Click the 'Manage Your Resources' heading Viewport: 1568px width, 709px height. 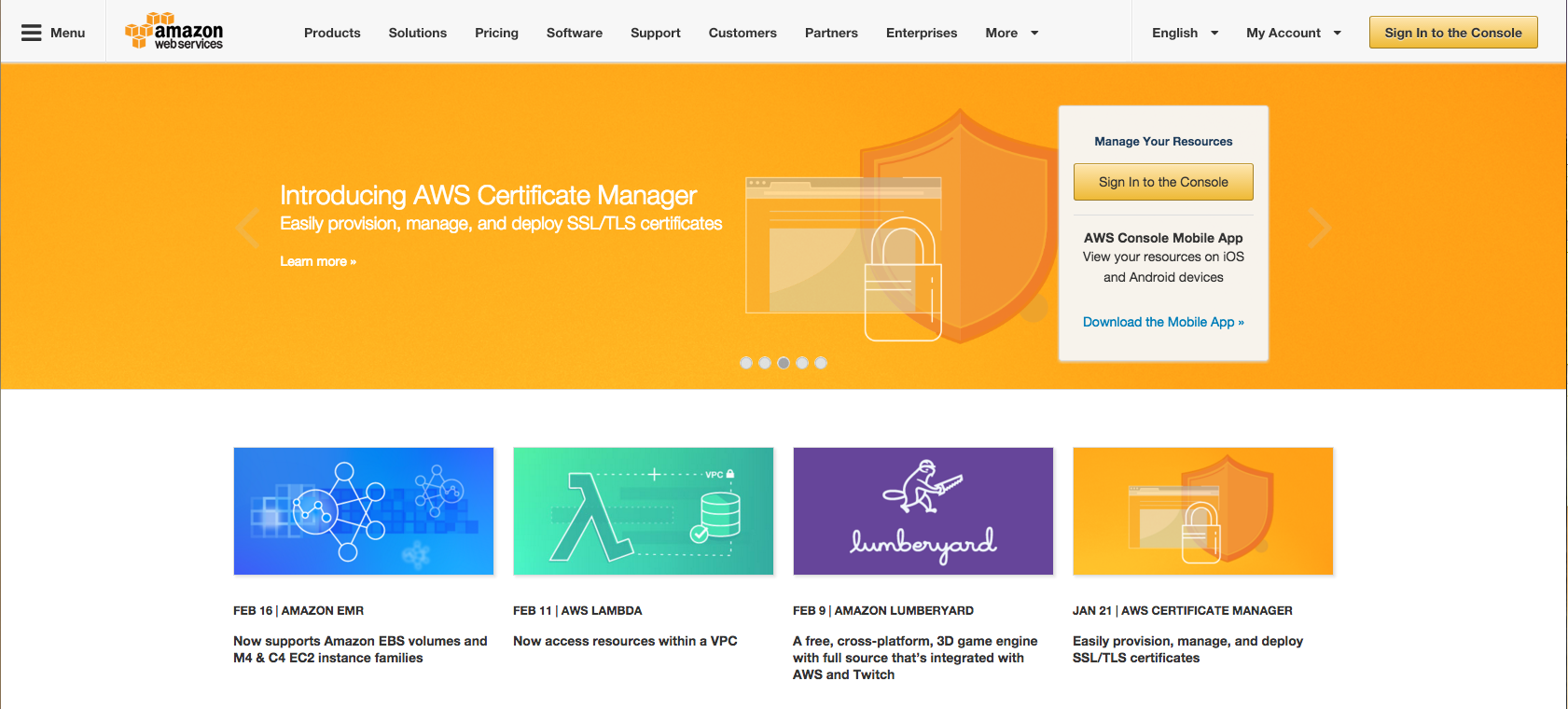point(1163,142)
